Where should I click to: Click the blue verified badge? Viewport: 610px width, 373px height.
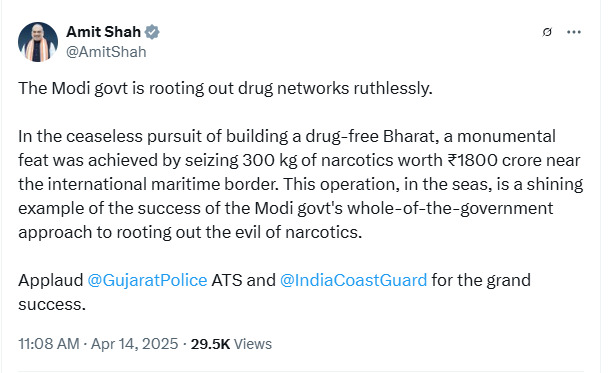(152, 32)
